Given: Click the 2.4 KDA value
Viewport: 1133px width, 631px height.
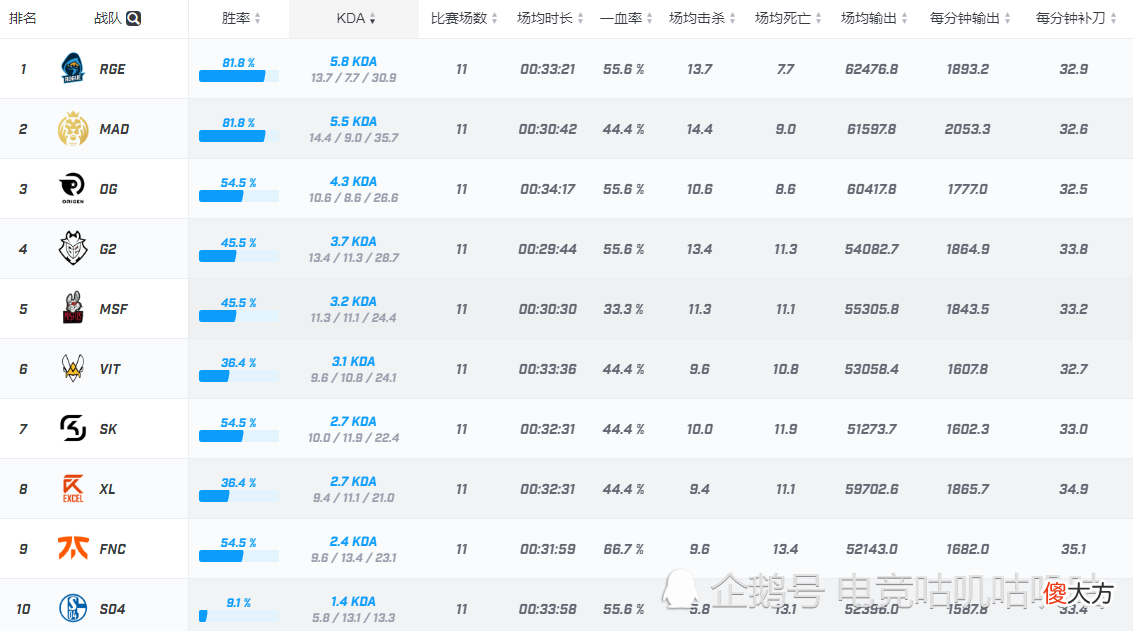Looking at the screenshot, I should [x=353, y=541].
